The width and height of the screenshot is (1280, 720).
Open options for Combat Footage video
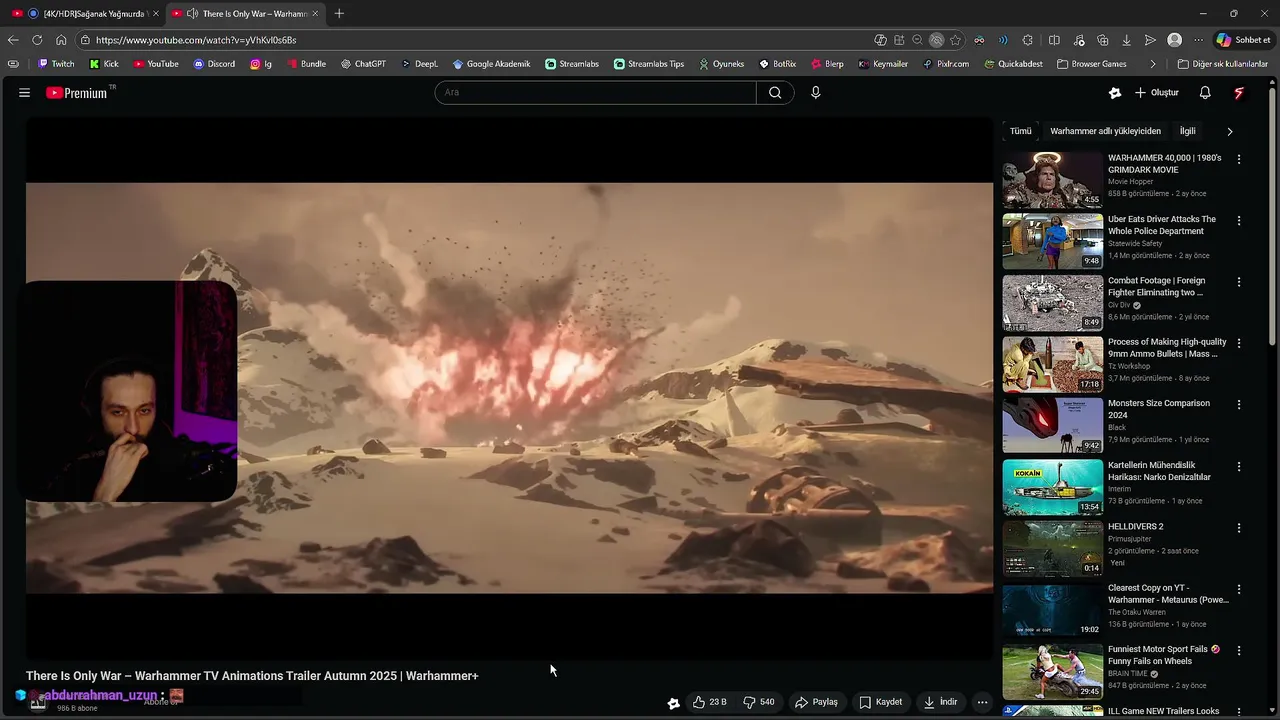(1239, 282)
